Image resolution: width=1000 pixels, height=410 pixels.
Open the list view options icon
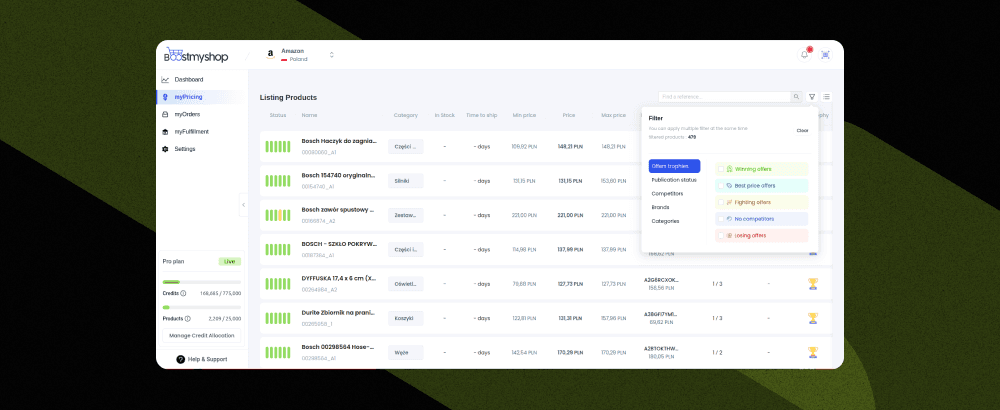point(827,97)
